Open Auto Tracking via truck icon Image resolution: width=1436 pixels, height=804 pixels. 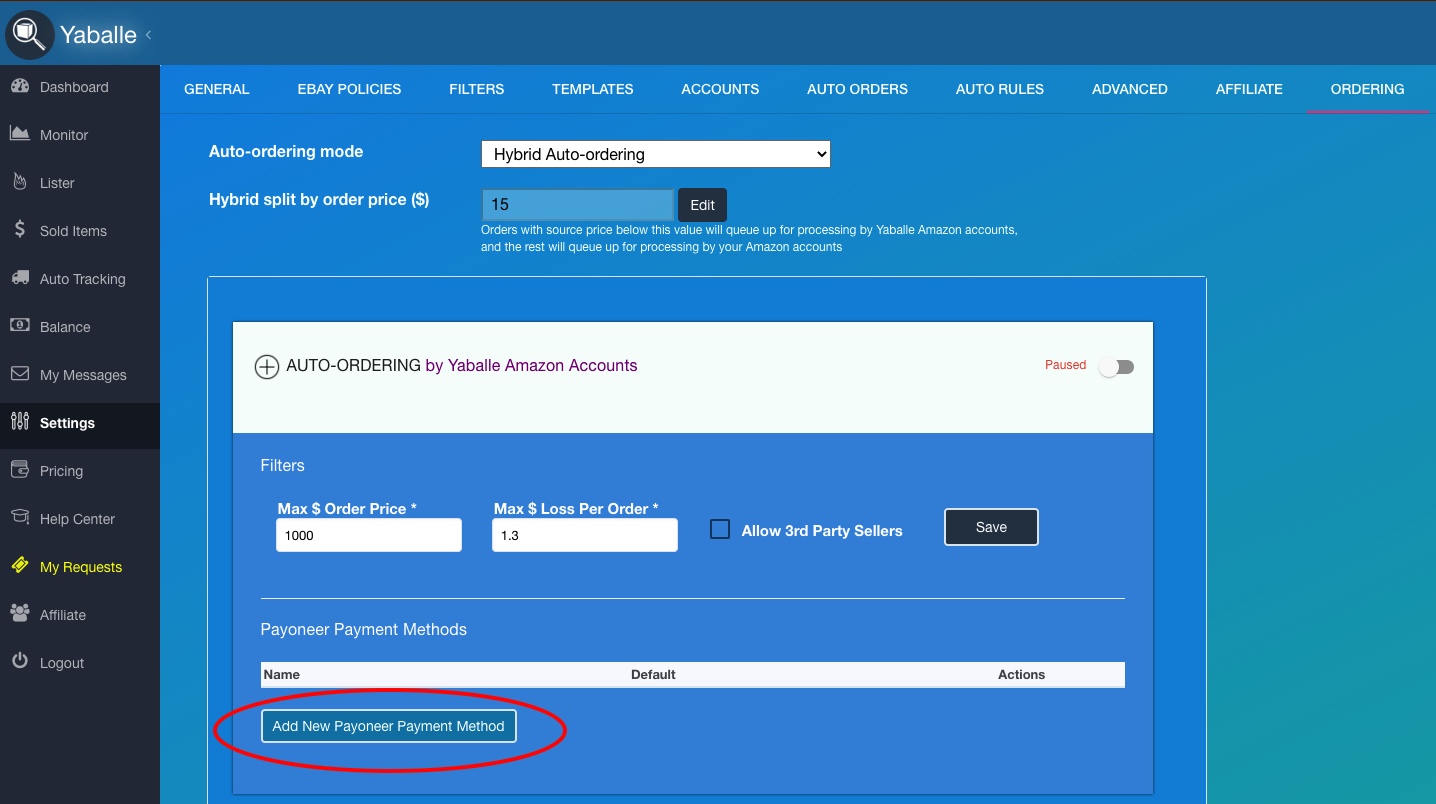click(20, 278)
